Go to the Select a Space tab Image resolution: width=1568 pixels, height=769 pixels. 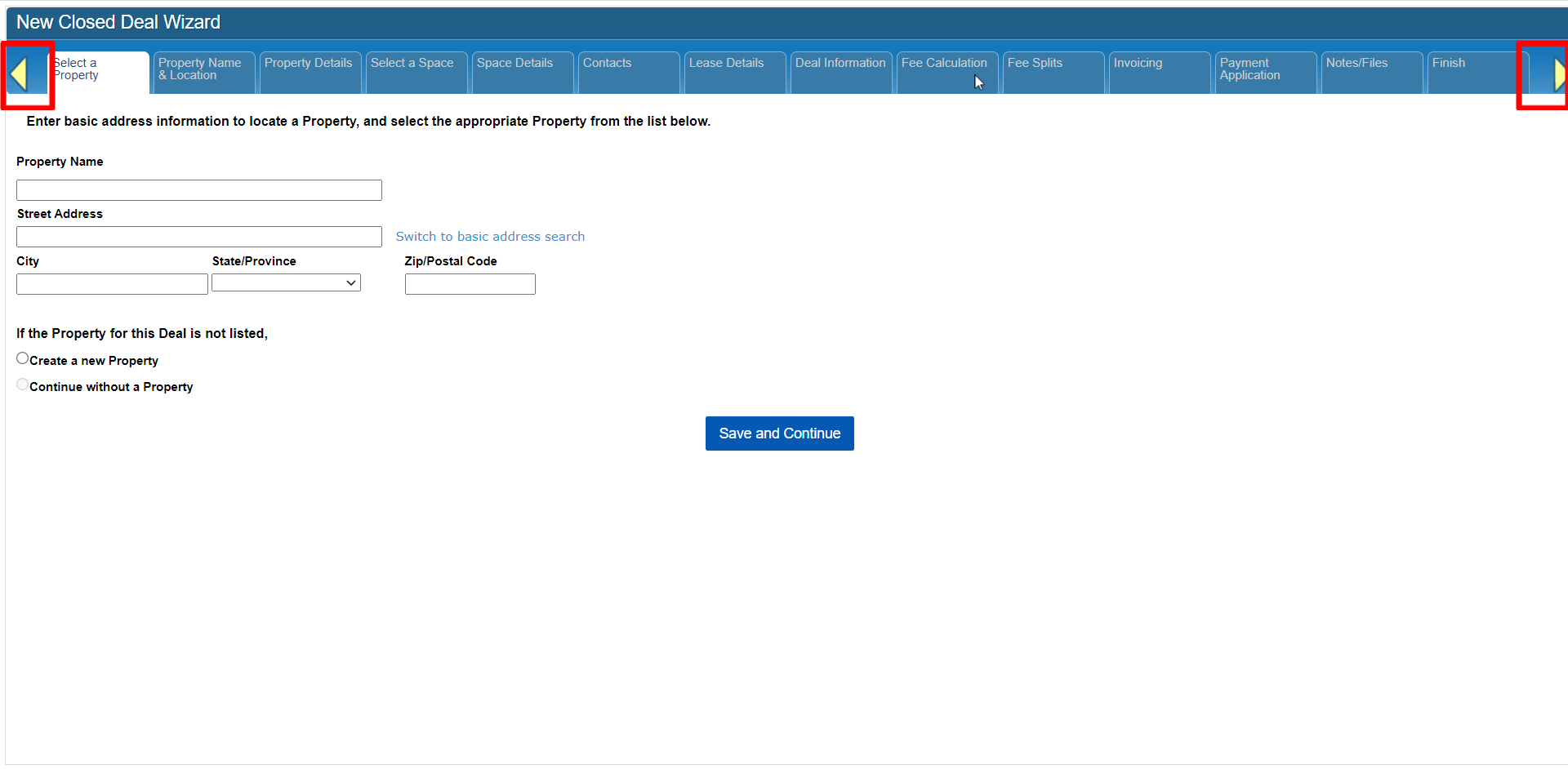point(416,71)
